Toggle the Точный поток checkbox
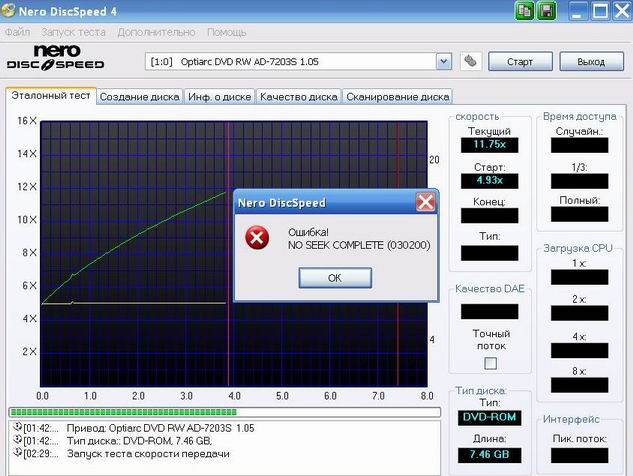Viewport: 633px width, 476px height. click(x=490, y=363)
